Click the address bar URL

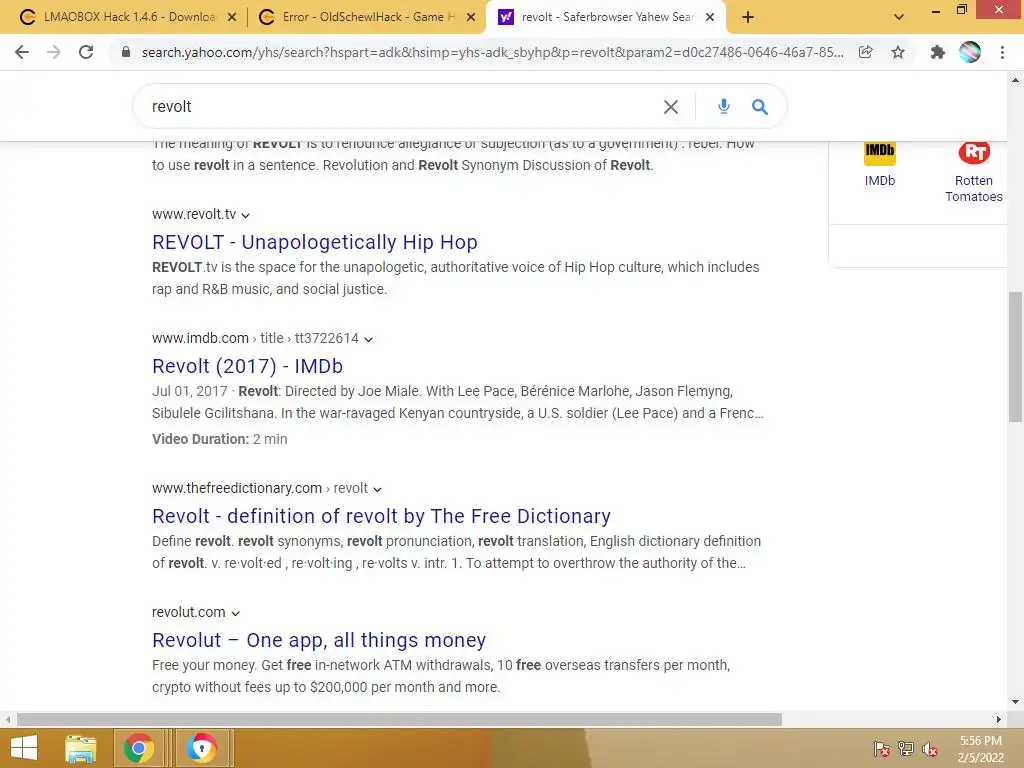pyautogui.click(x=492, y=52)
